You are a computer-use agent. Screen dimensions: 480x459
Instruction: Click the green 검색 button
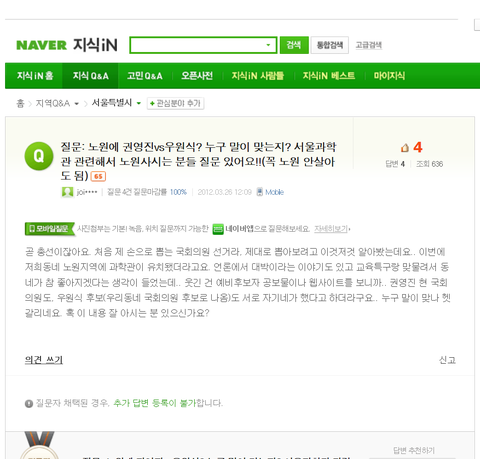[294, 45]
